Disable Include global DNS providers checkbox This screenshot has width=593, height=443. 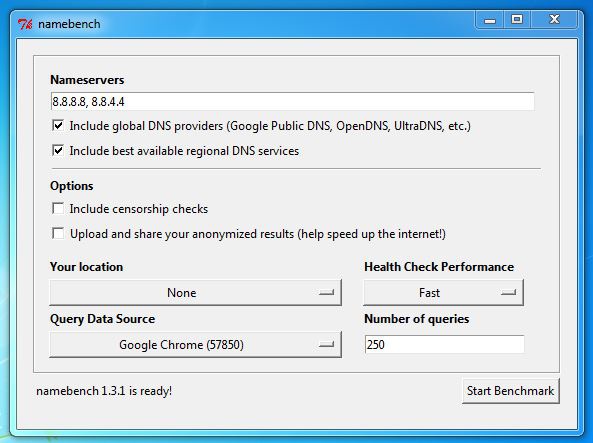[x=58, y=126]
